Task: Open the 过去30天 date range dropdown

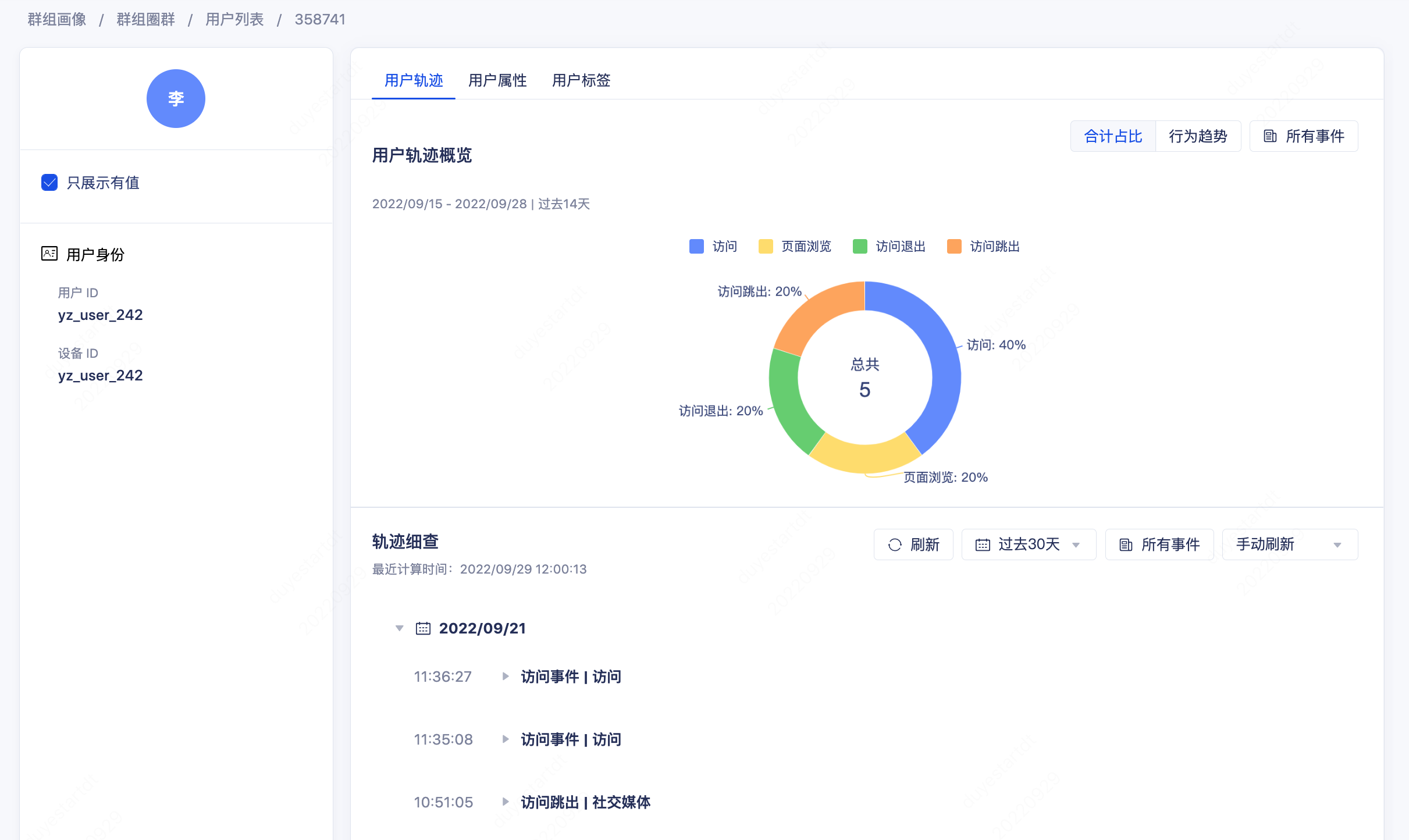Action: click(x=1029, y=544)
